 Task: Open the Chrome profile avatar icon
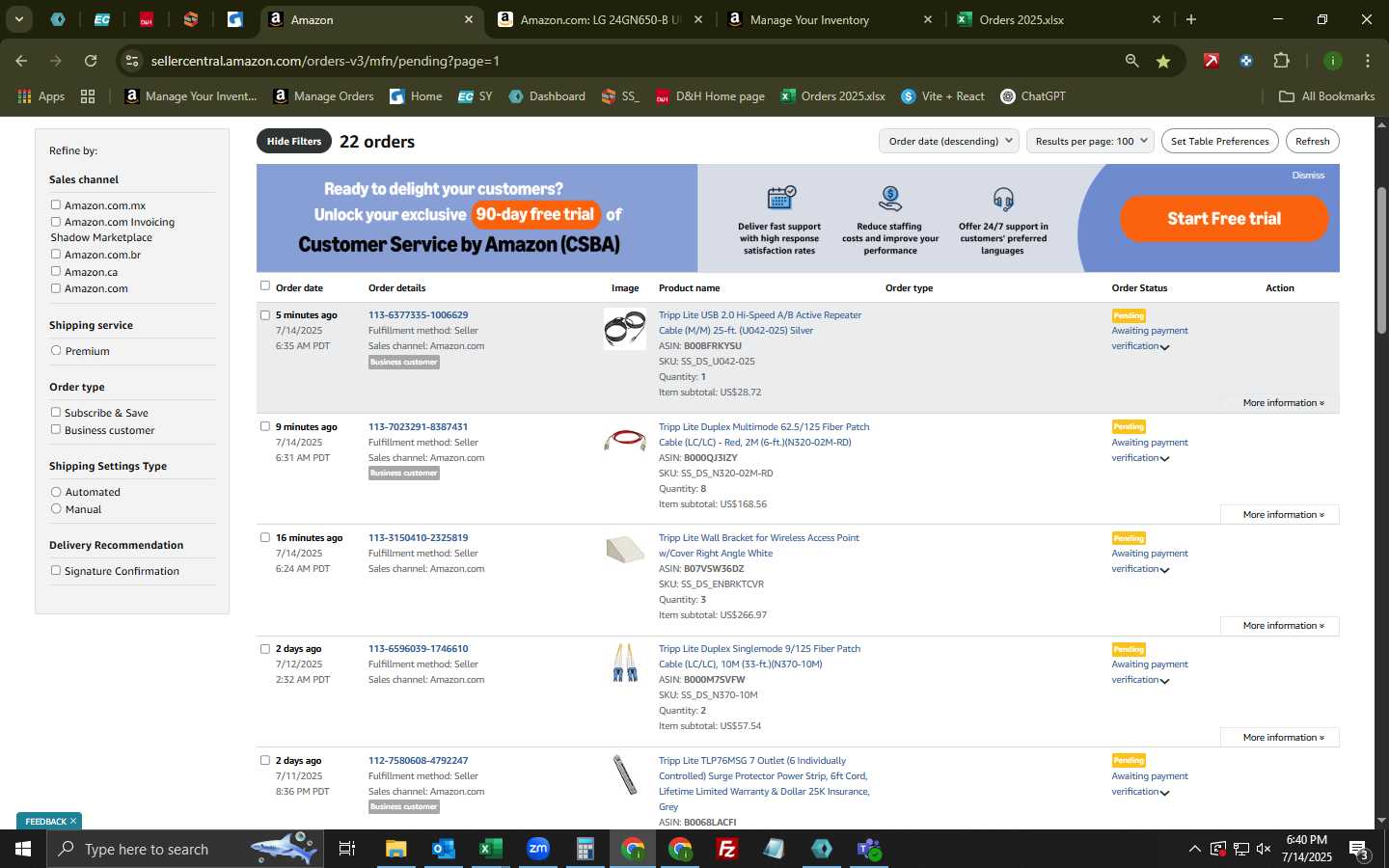[x=1332, y=61]
